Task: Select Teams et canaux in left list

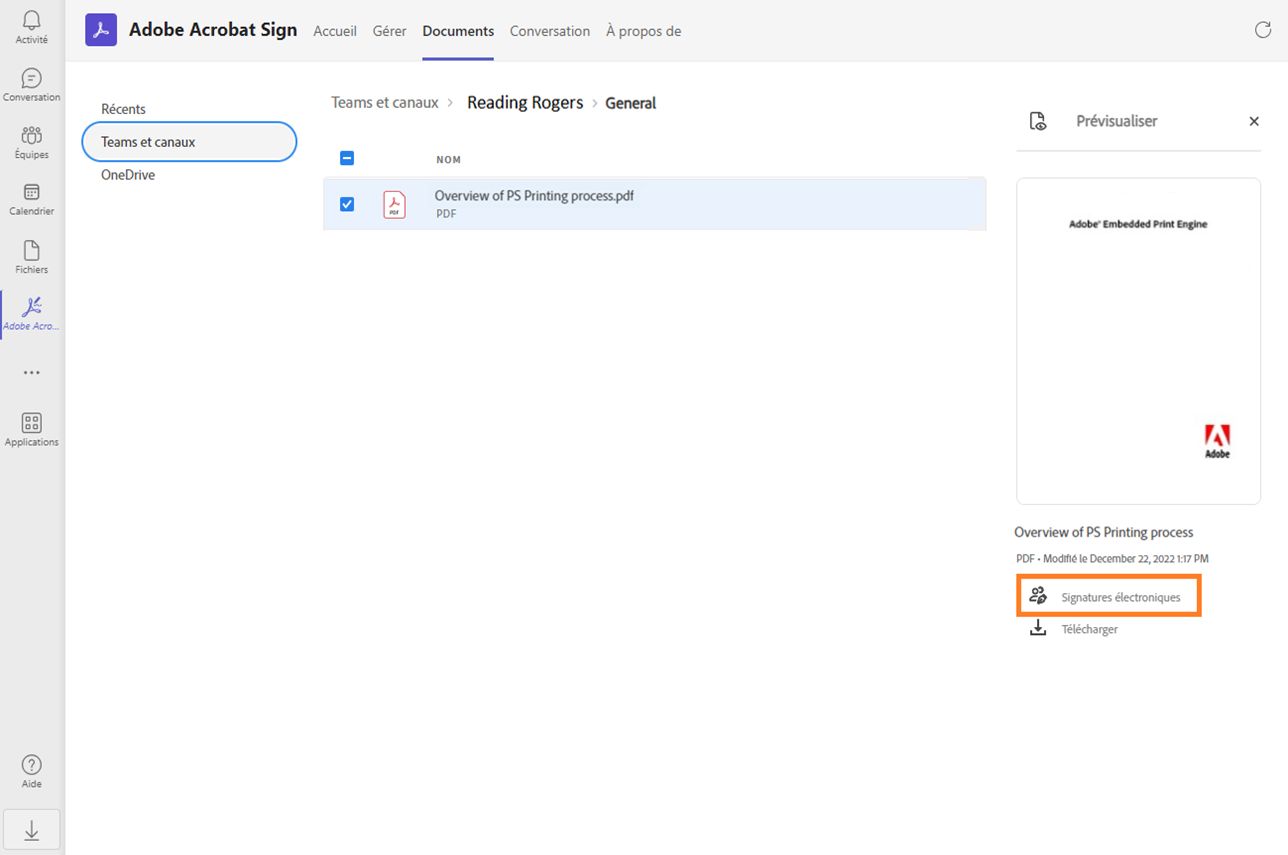Action: coord(189,142)
